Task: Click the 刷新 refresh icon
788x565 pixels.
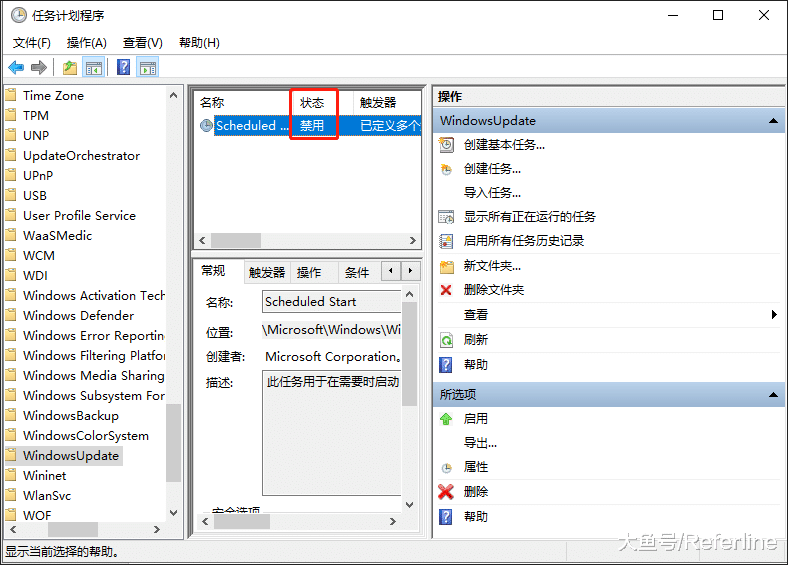Action: click(446, 340)
